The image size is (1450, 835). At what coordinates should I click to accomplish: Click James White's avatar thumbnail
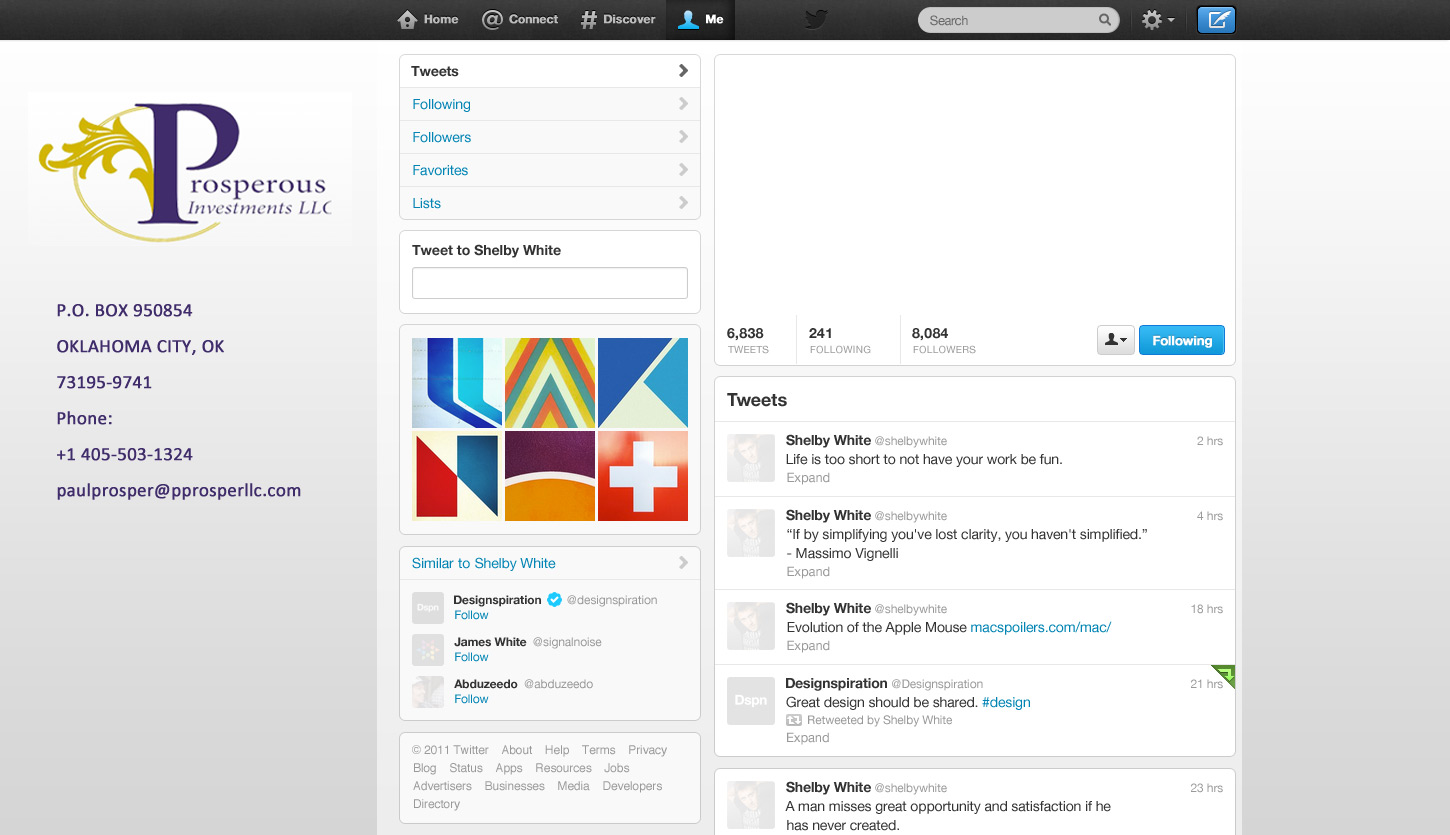[428, 649]
